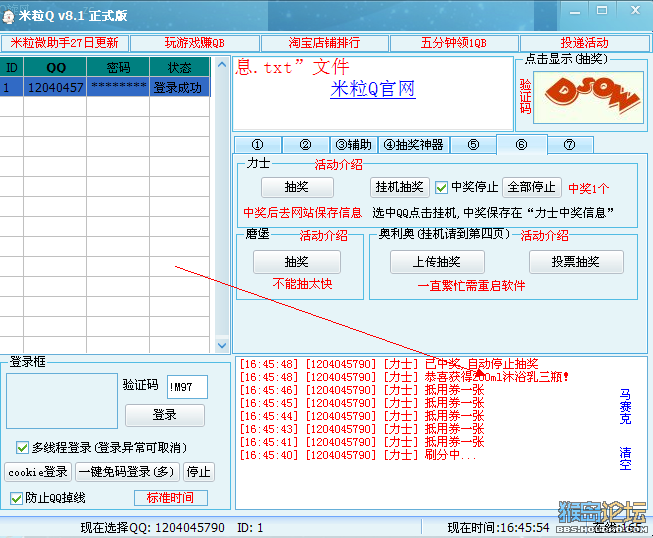Toggle 多线程登录 checkbox
The width and height of the screenshot is (653, 538).
pos(22,448)
